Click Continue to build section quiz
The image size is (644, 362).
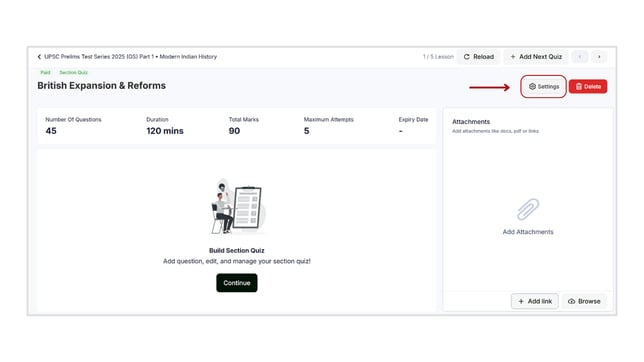pyautogui.click(x=237, y=283)
